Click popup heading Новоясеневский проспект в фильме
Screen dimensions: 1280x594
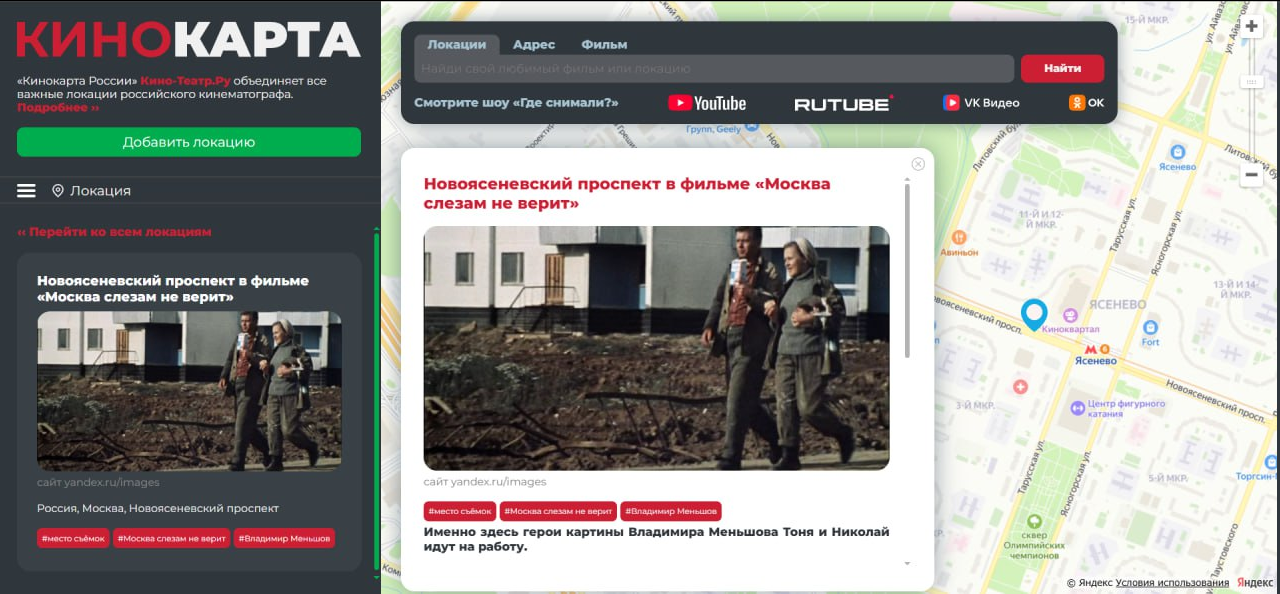(x=627, y=194)
